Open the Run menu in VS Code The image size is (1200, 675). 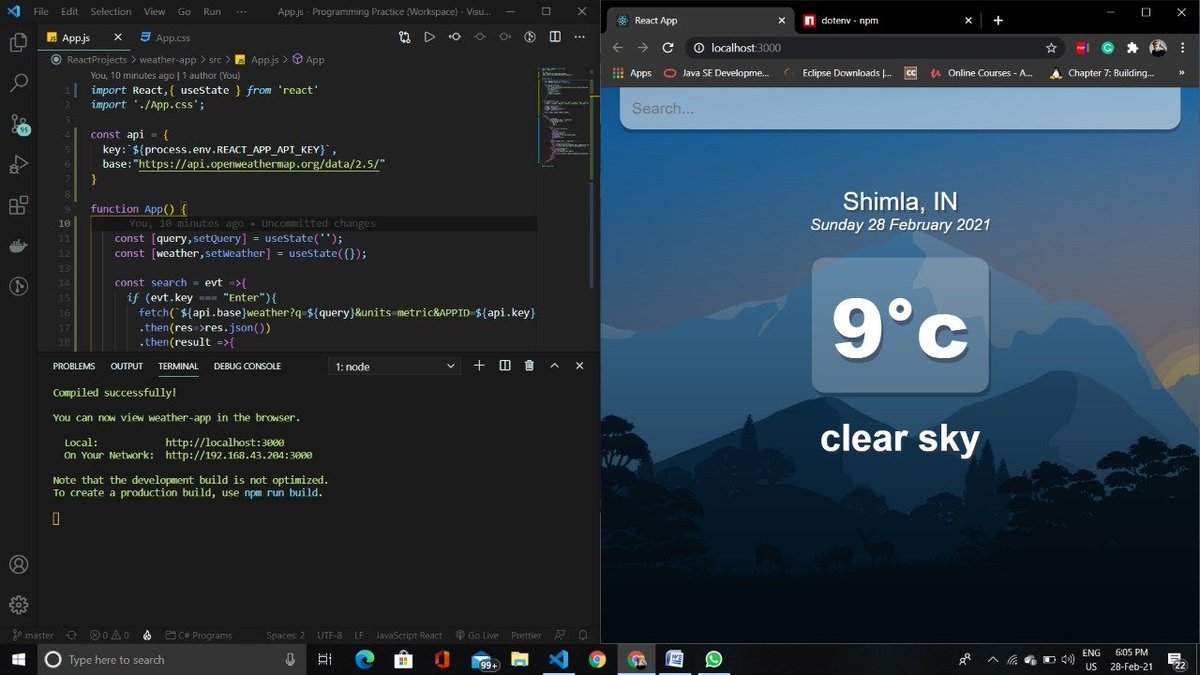[x=212, y=11]
